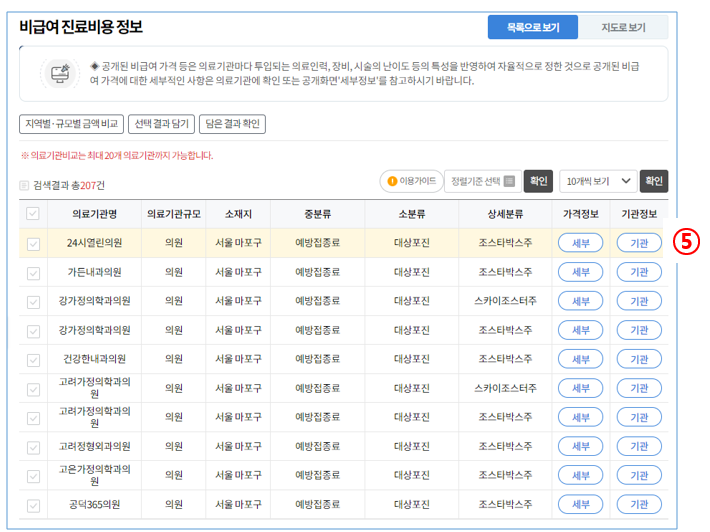
Task: Confirm sort with 확인 next to 정렬기준 선택
Action: pyautogui.click(x=538, y=181)
